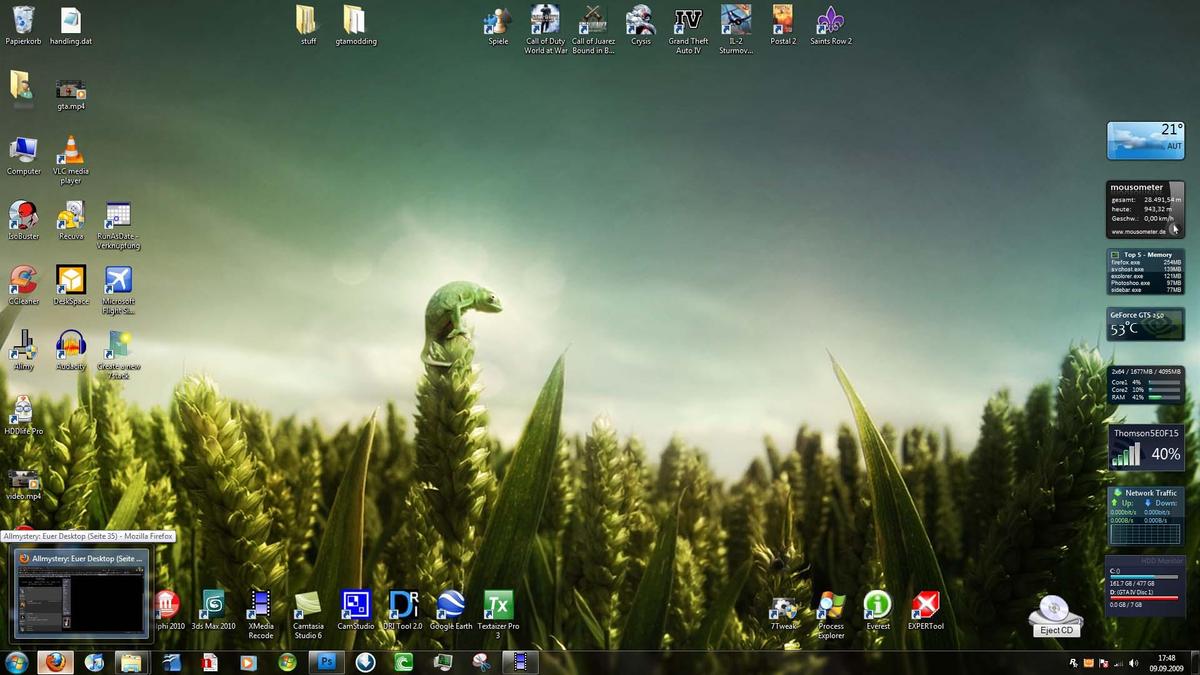1200x675 pixels.
Task: Select the Firefox window preview thumbnail
Action: (x=80, y=596)
